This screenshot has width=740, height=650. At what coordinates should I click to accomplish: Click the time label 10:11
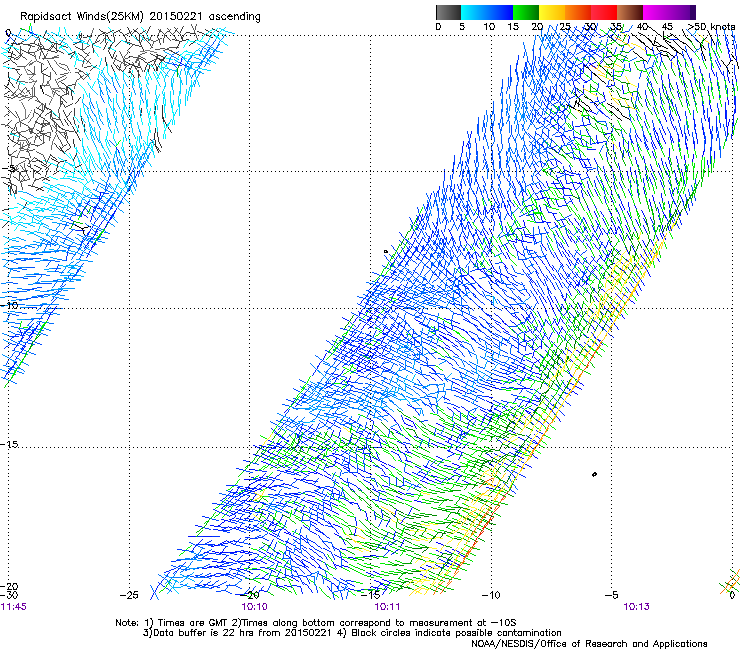coord(387,607)
